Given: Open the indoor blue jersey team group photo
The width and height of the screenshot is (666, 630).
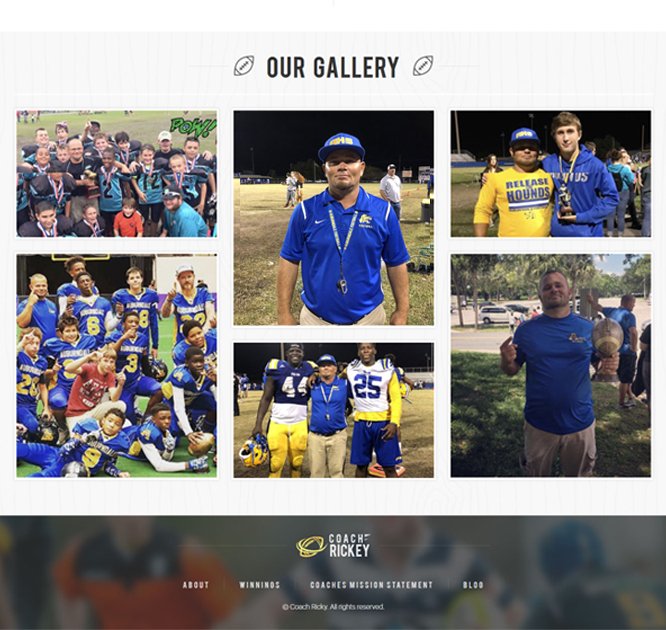Looking at the screenshot, I should (x=117, y=366).
